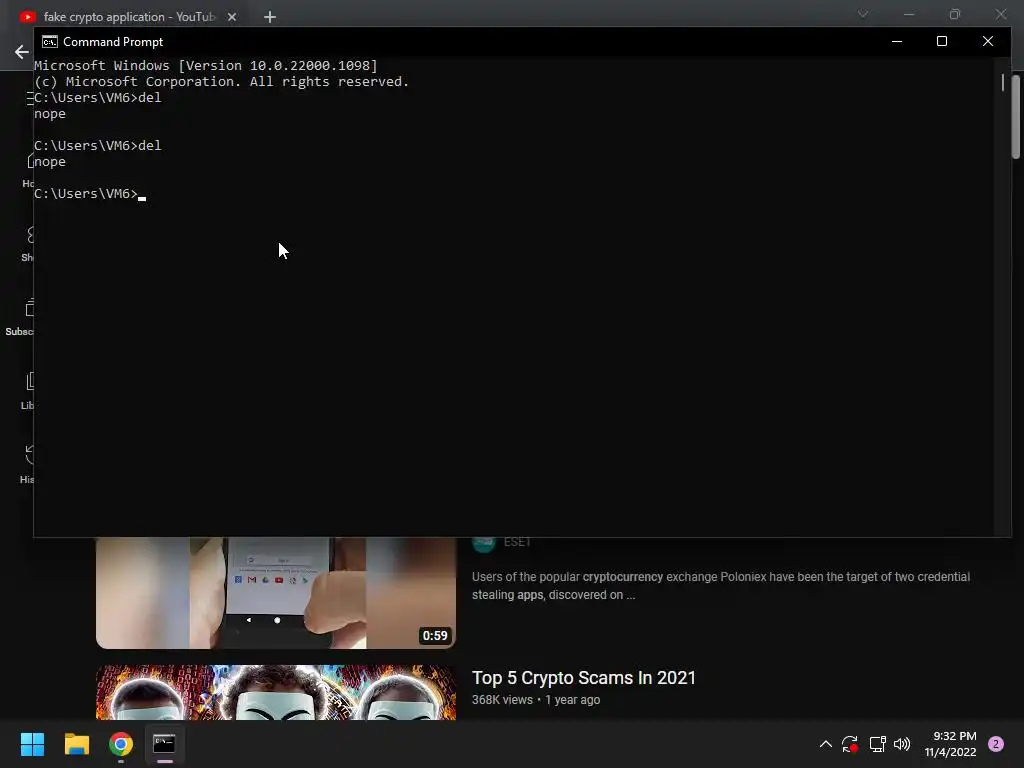Open the 0:59 Poloniex video thumbnail
The image size is (1024, 768).
click(x=276, y=593)
